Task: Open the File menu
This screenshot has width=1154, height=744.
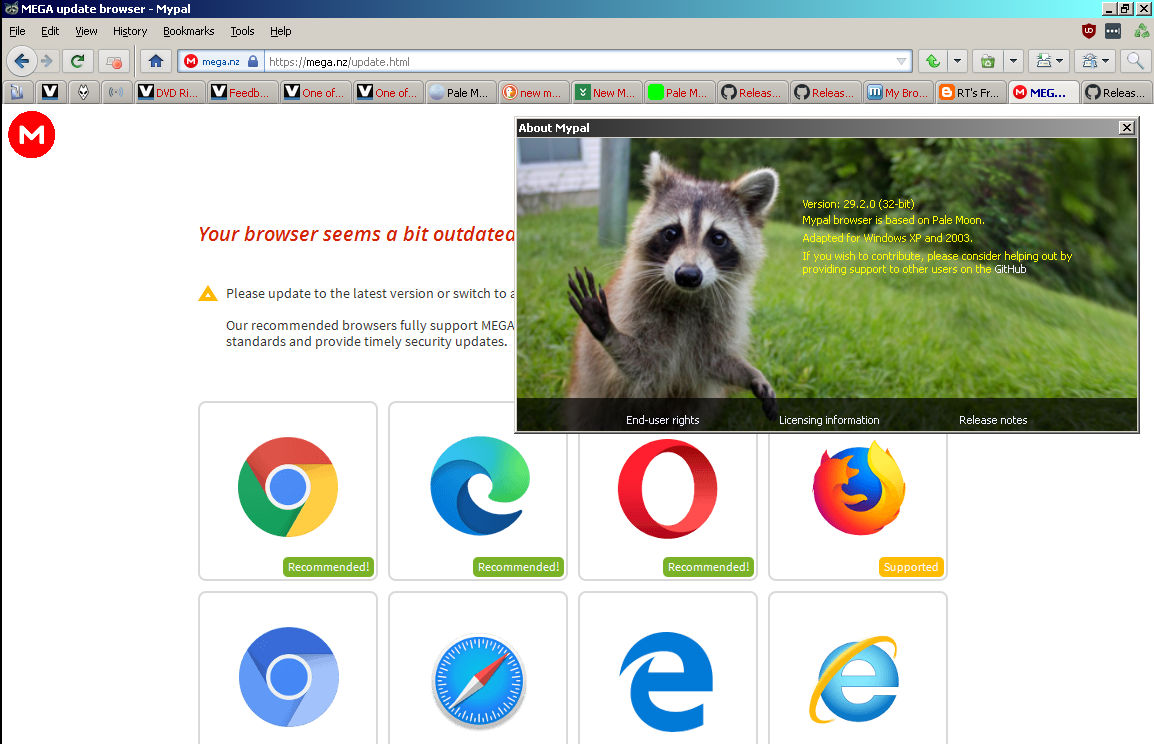Action: 17,31
